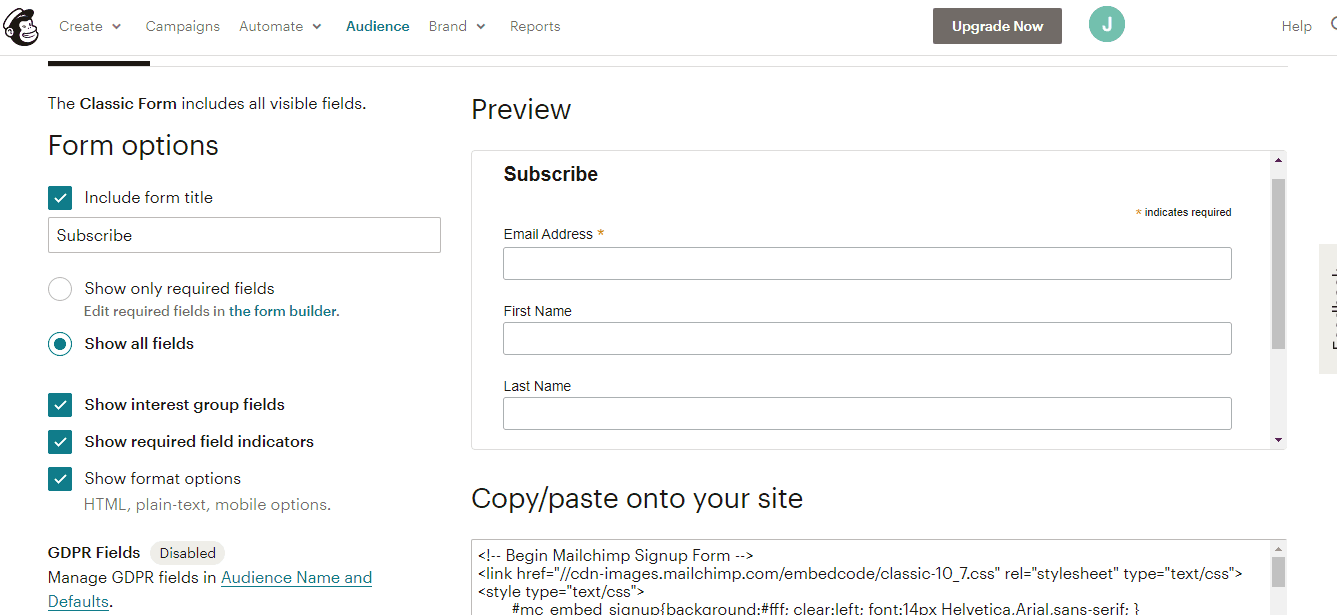Follow the Audience Name and Defaults link
Screen dimensions: 1337x615
pos(296,577)
